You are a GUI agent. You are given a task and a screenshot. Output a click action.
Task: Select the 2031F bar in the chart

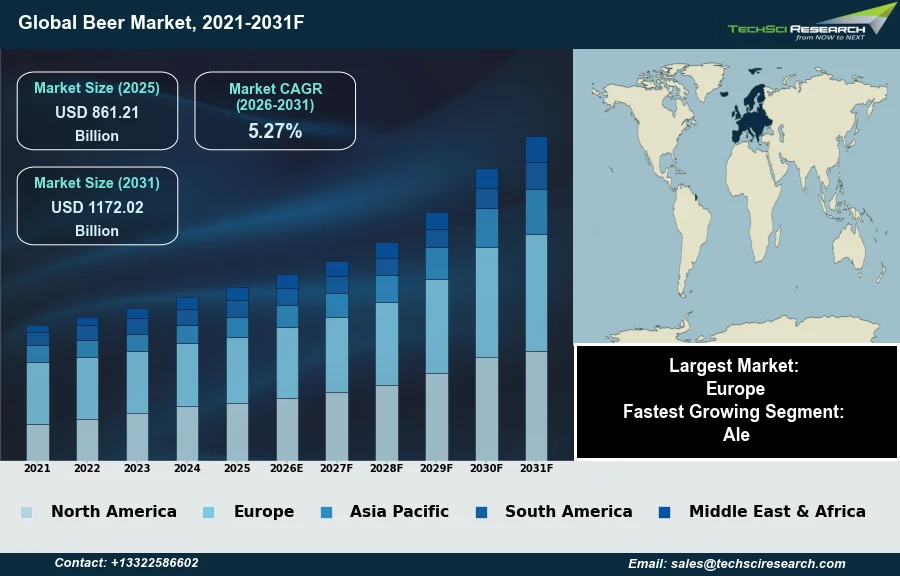tap(537, 298)
